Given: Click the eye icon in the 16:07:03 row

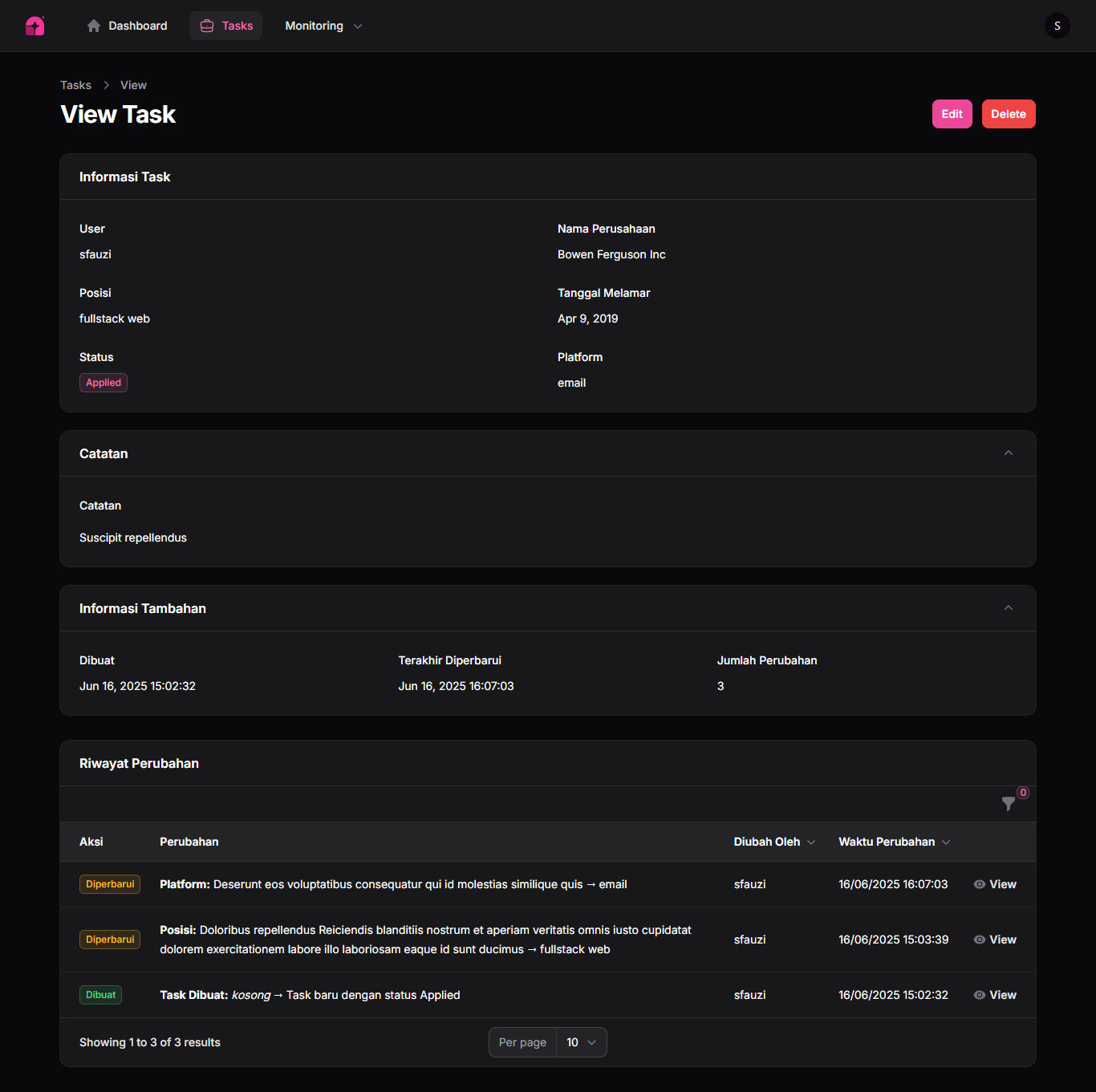Looking at the screenshot, I should coord(980,884).
